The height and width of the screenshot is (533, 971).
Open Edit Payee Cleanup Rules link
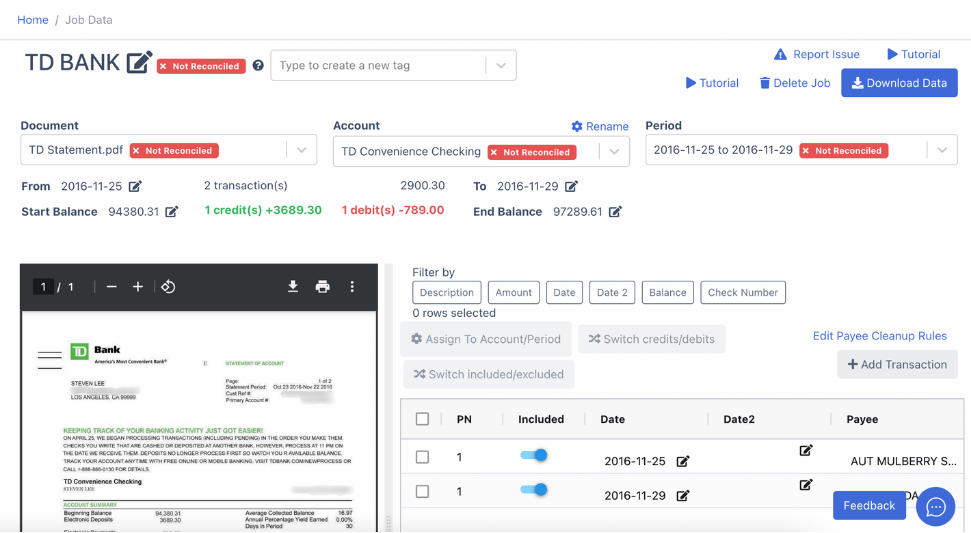point(879,336)
